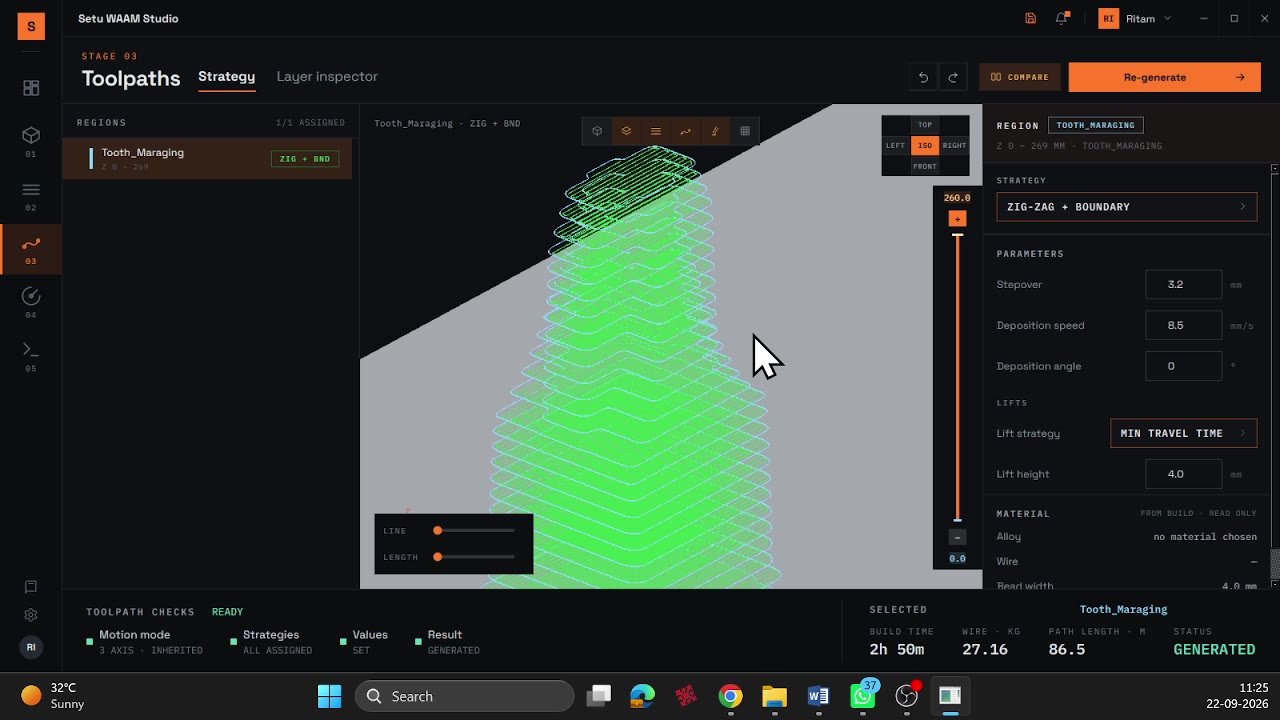Set the view cube to TOP

[x=925, y=125]
